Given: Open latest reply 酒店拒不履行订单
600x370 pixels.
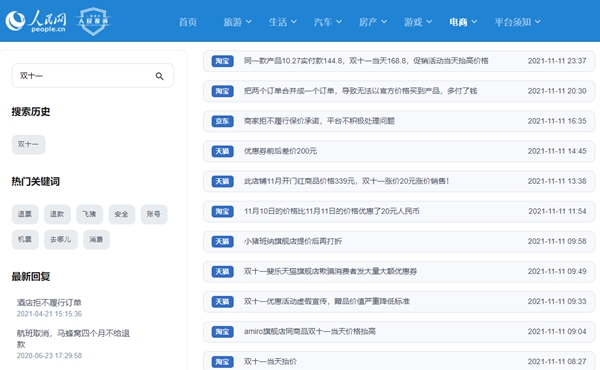Looking at the screenshot, I should (49, 303).
